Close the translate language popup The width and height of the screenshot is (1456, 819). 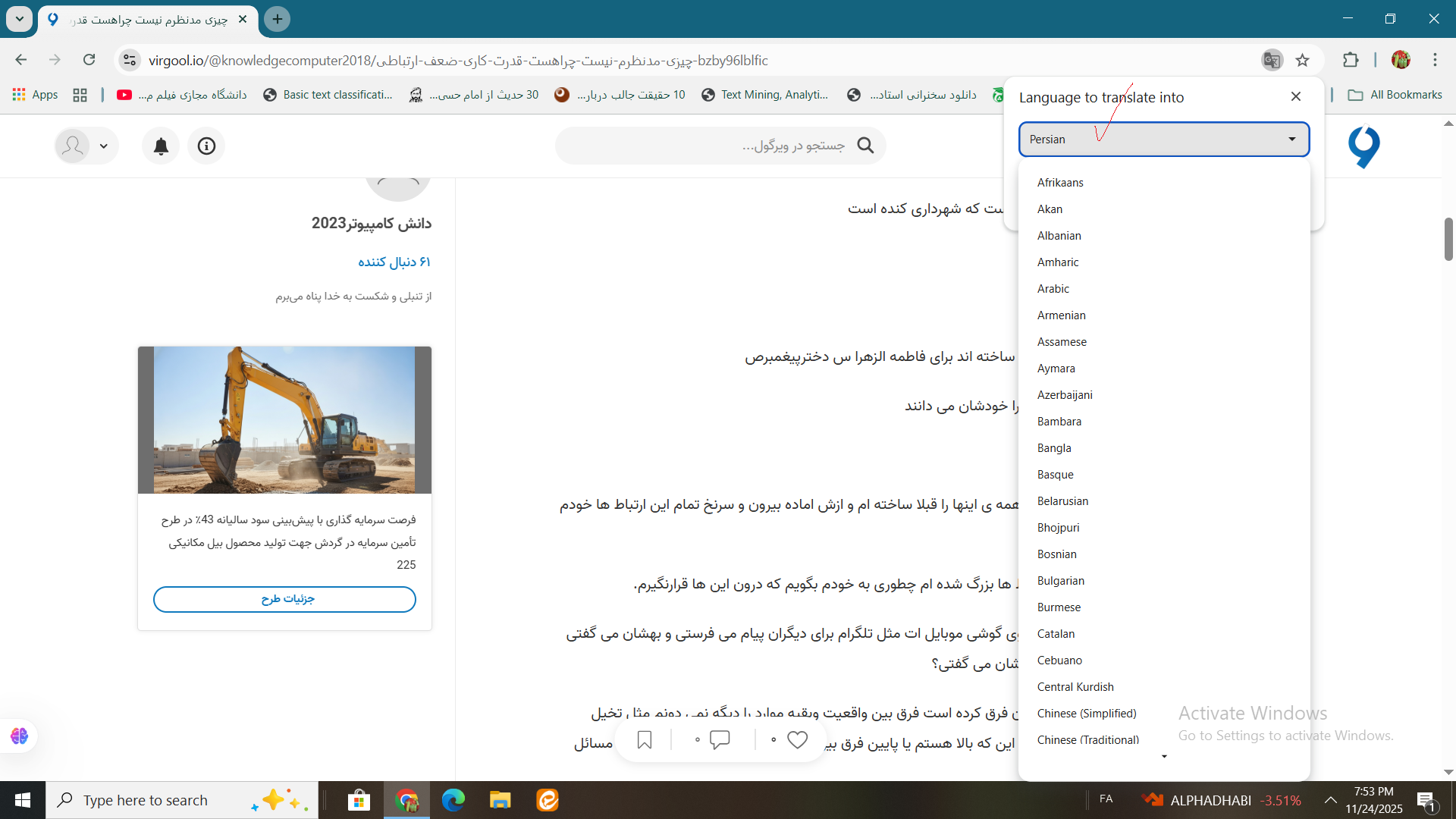click(x=1295, y=96)
